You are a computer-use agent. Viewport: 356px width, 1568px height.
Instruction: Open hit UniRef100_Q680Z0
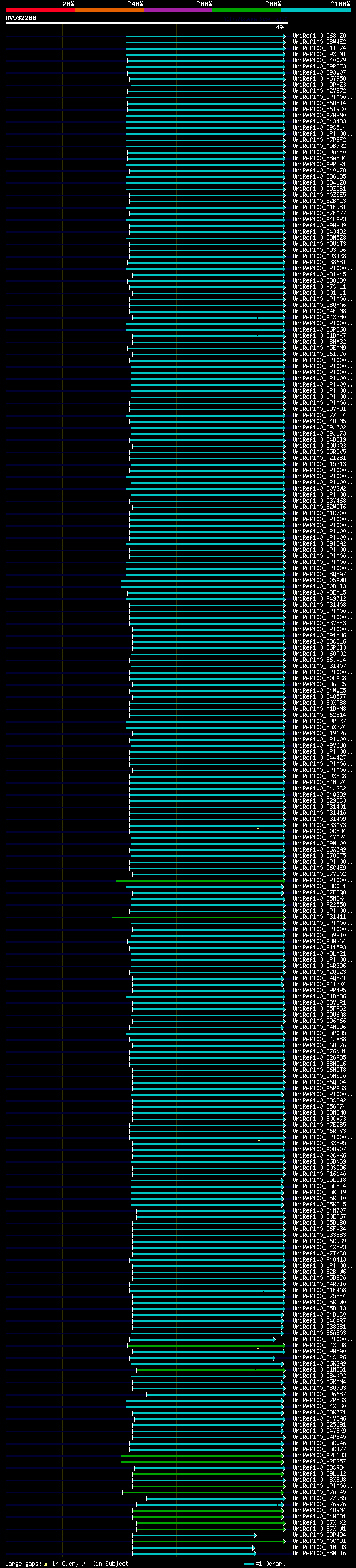point(319,36)
